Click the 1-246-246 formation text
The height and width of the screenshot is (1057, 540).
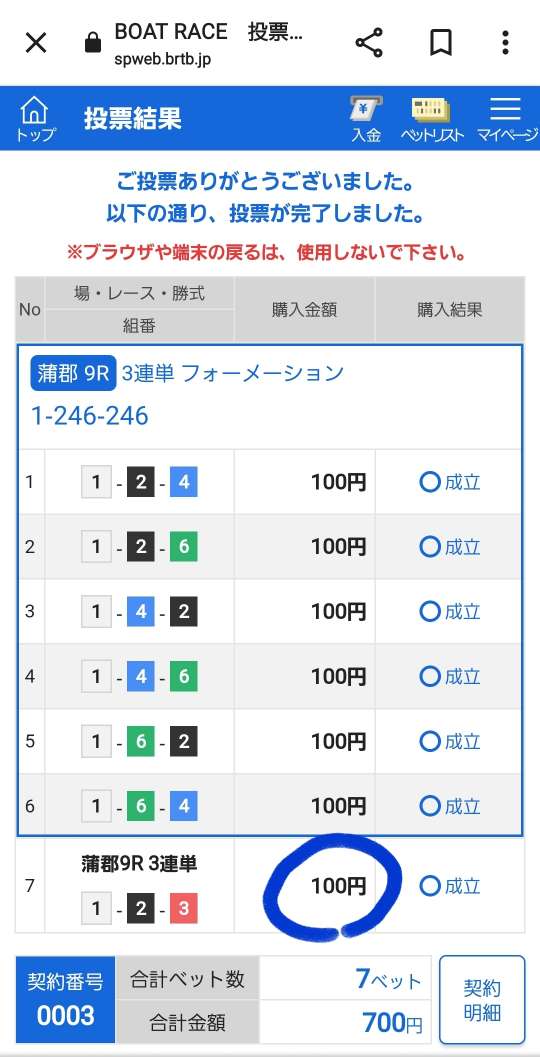(90, 416)
